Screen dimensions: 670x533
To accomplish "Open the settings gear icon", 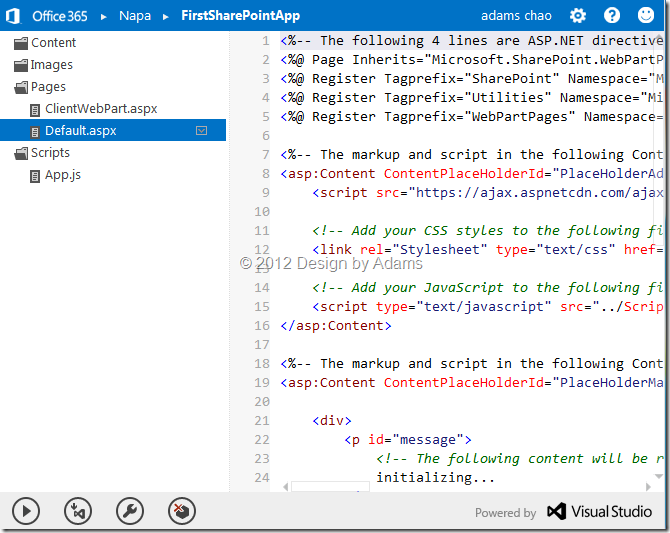I will [x=578, y=16].
